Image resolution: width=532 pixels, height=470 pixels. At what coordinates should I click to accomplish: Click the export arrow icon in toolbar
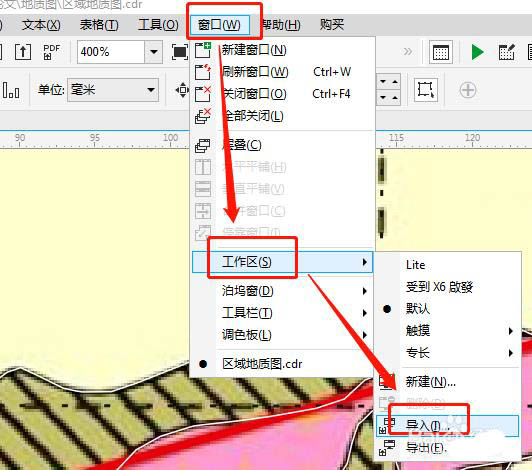tap(23, 52)
